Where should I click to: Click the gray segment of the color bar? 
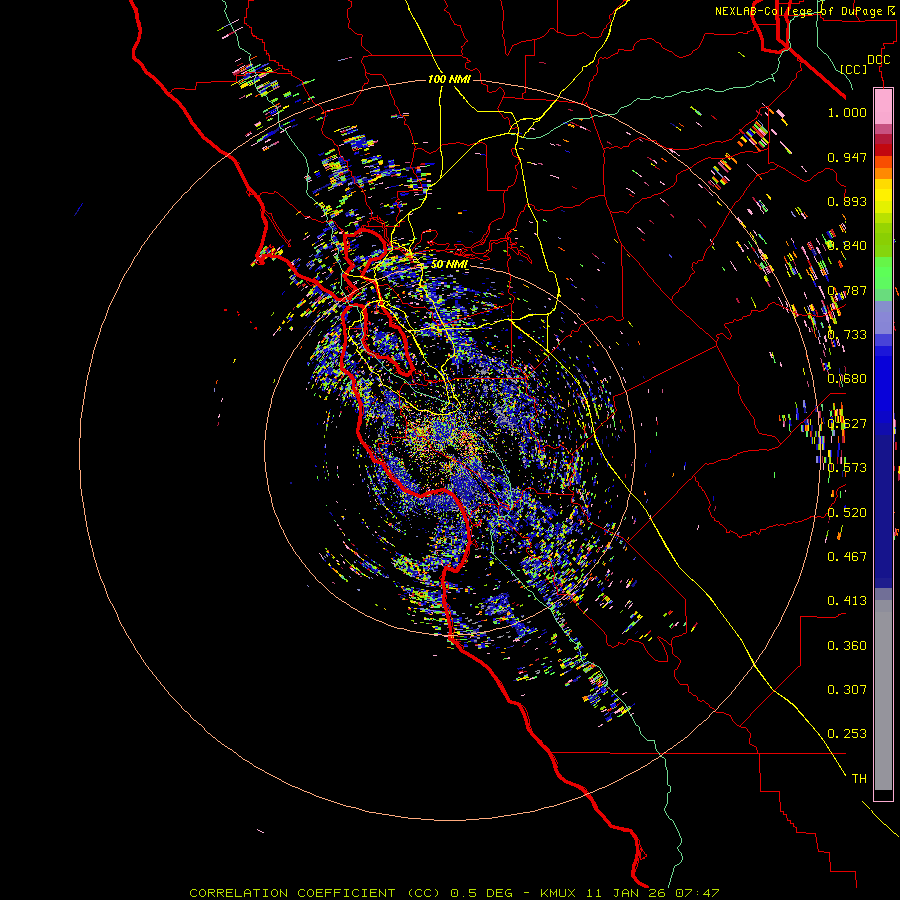tap(883, 695)
